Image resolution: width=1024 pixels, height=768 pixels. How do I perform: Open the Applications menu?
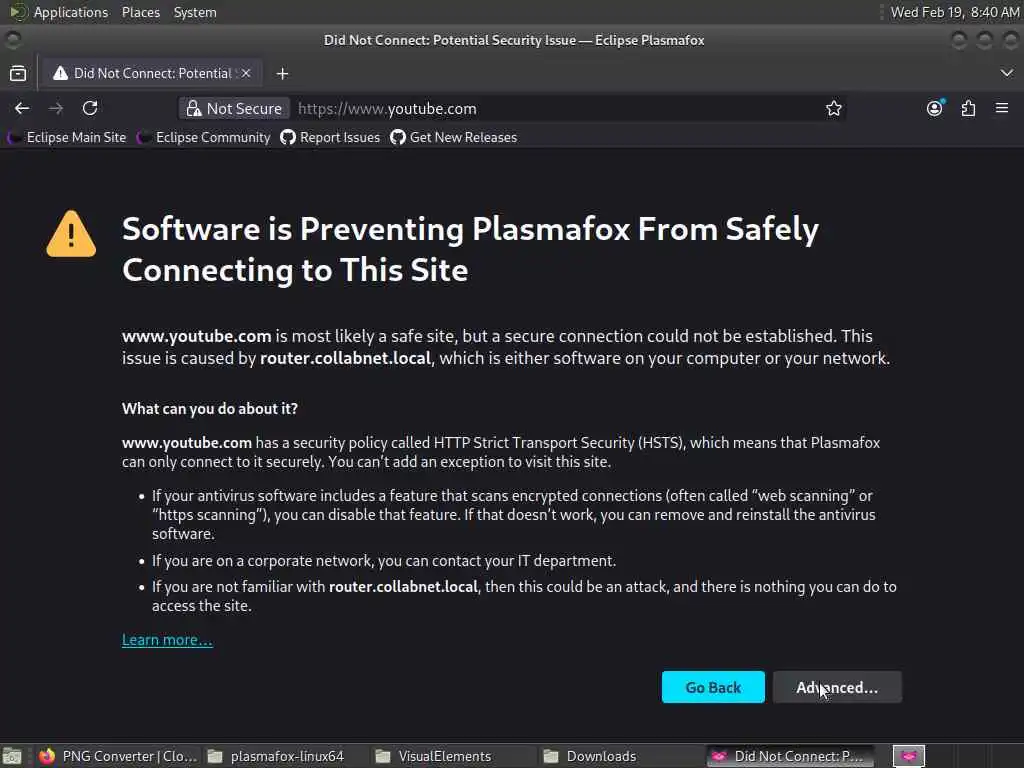71,12
